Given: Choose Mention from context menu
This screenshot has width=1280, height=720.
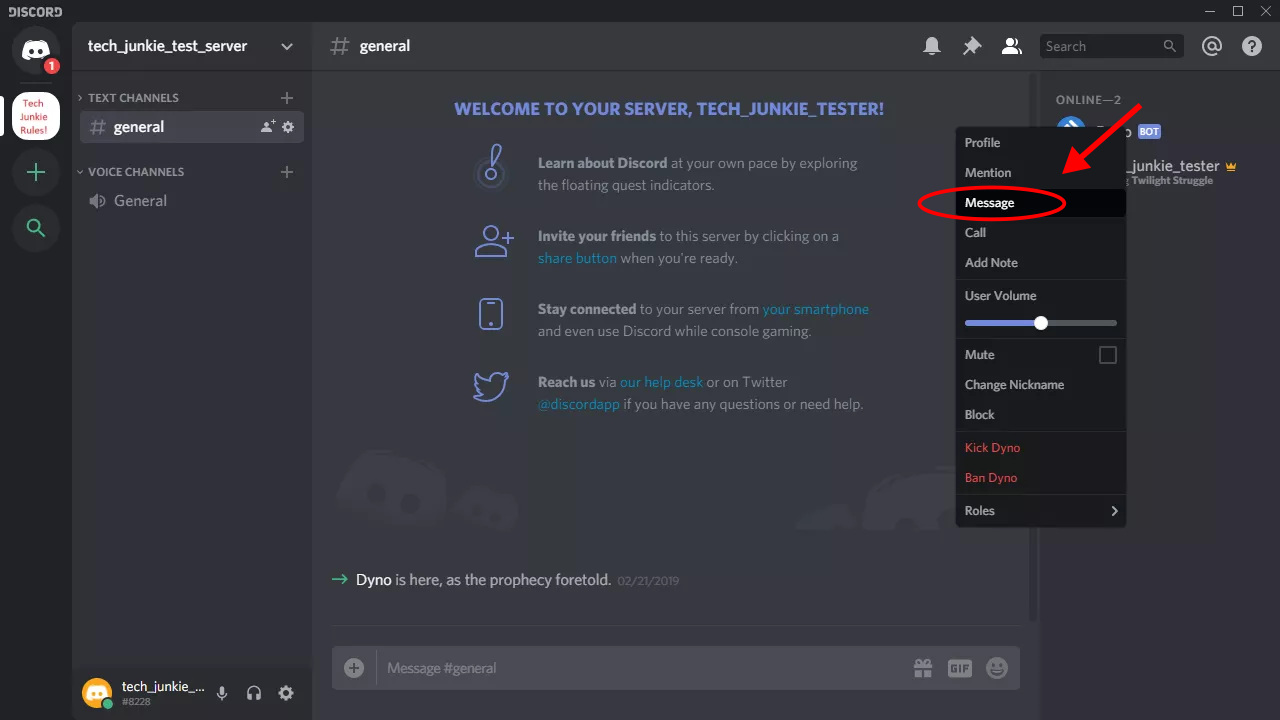Looking at the screenshot, I should (1041, 173).
